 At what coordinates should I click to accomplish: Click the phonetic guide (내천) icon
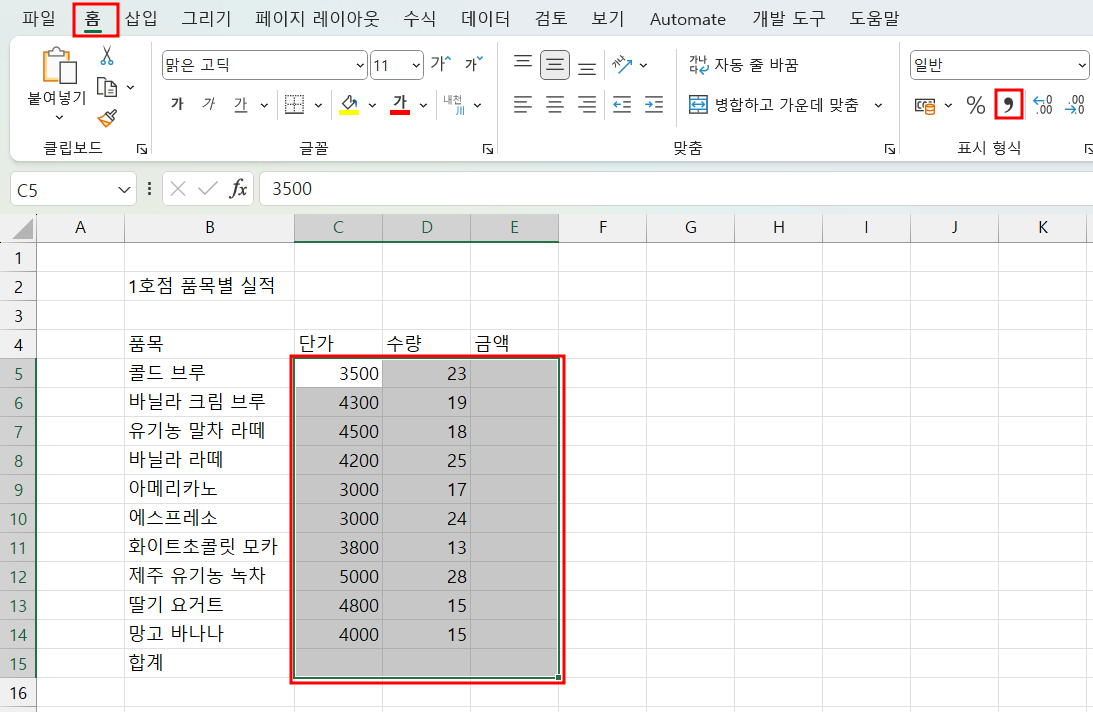[454, 105]
